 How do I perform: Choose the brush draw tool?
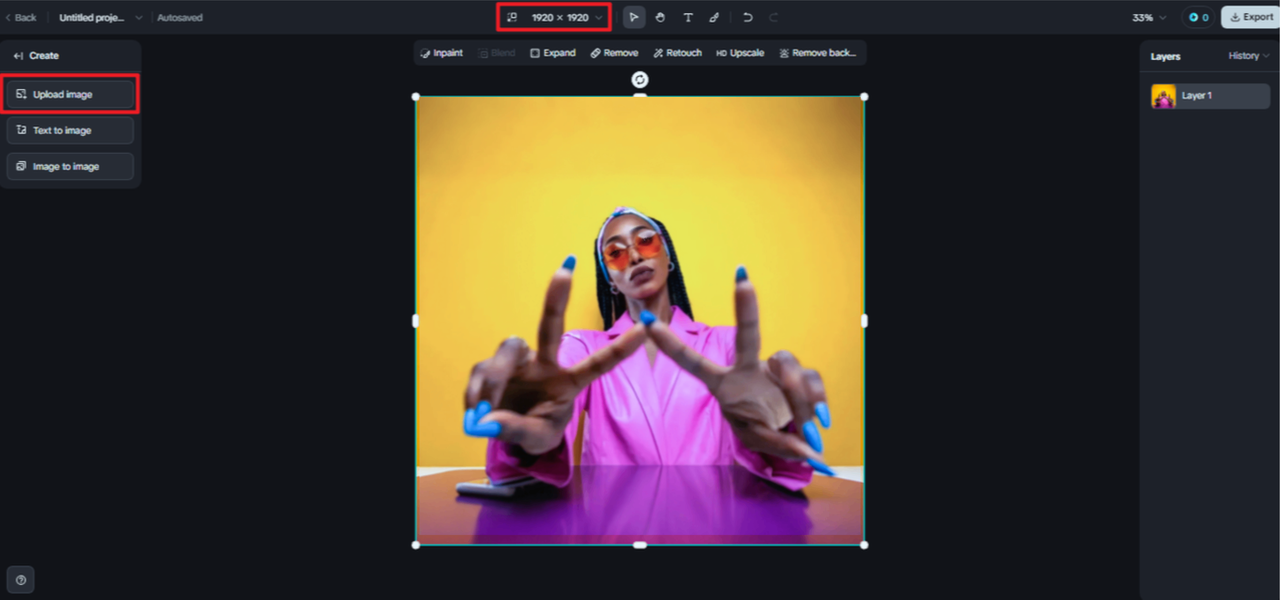pos(714,18)
